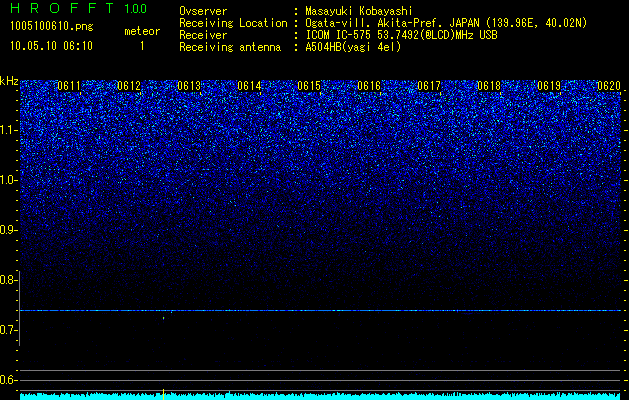Viewport: 629px width, 400px height.
Task: Click the 0612 time marker
Action: [x=129, y=86]
